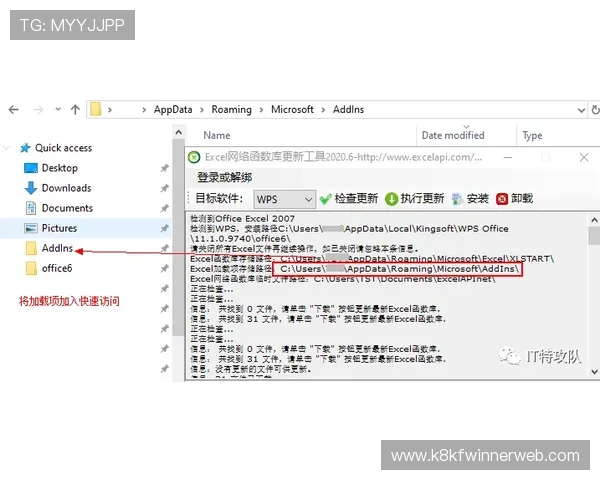The width and height of the screenshot is (600, 480).
Task: Open Documents from Quick access
Action: point(67,208)
